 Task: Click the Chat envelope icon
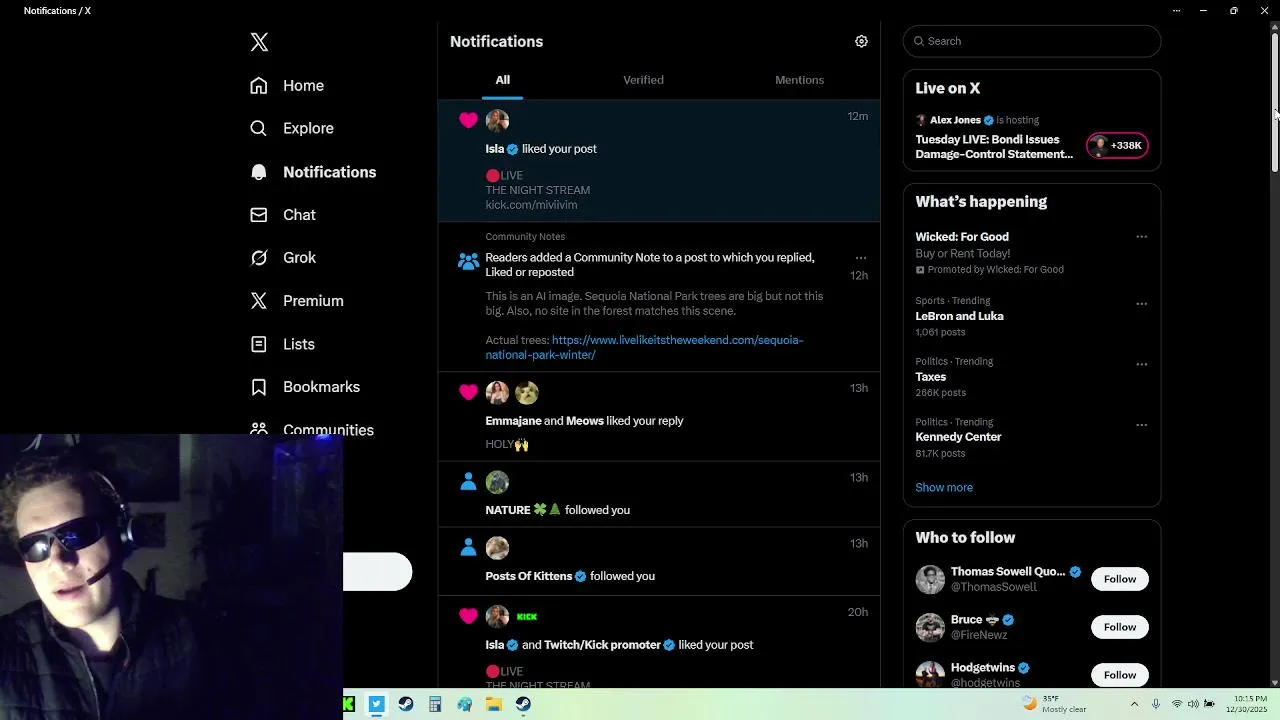click(259, 215)
